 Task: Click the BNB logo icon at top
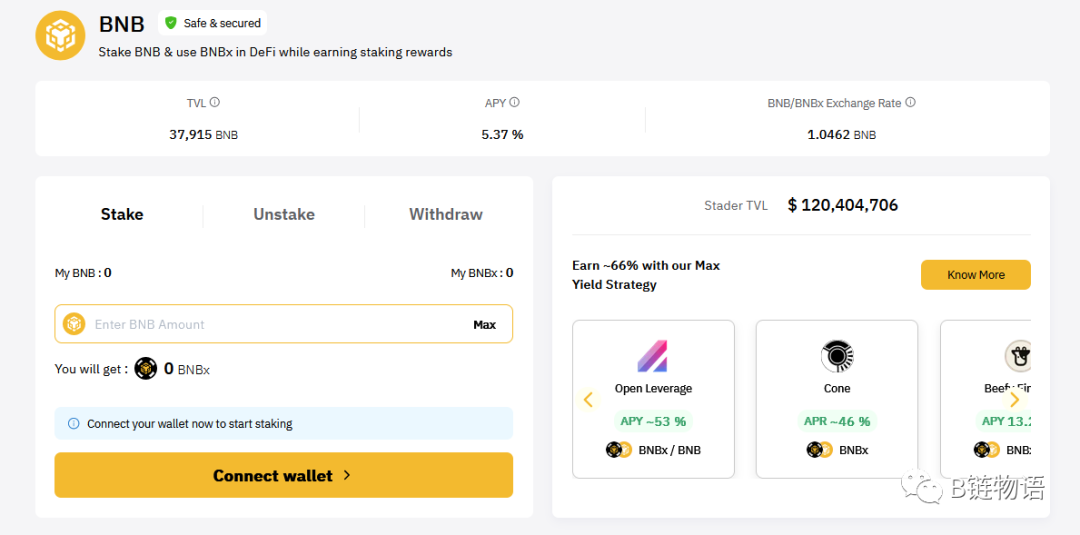60,36
